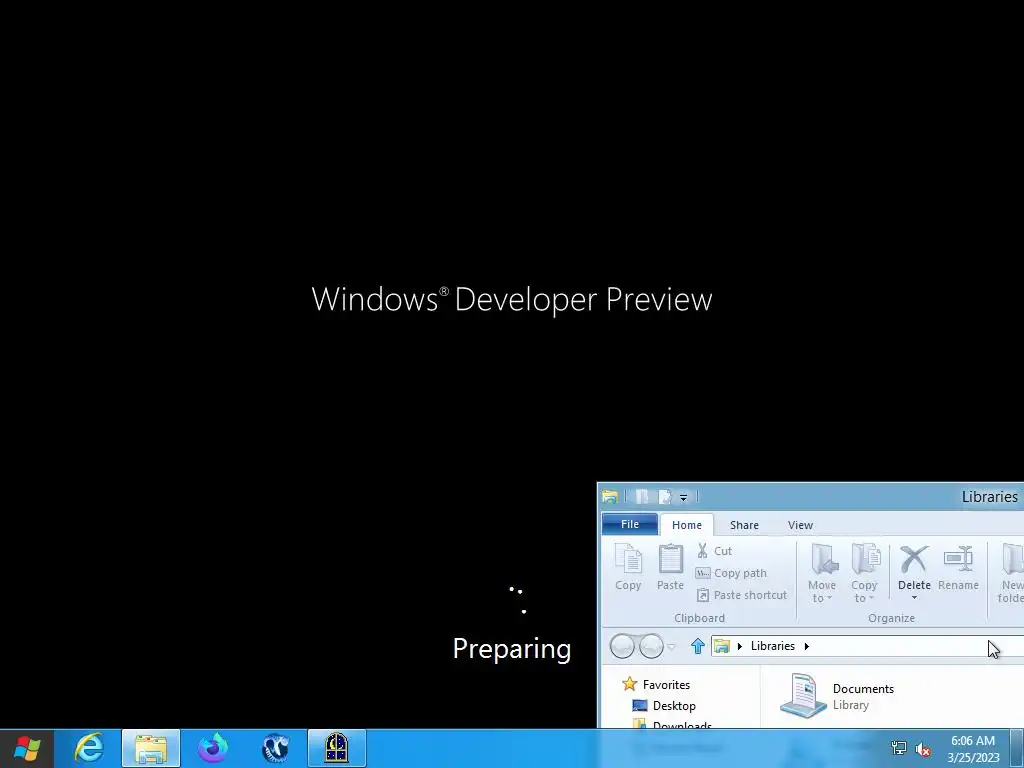Image resolution: width=1024 pixels, height=768 pixels.
Task: Click the Cut scissors command
Action: pyautogui.click(x=715, y=551)
